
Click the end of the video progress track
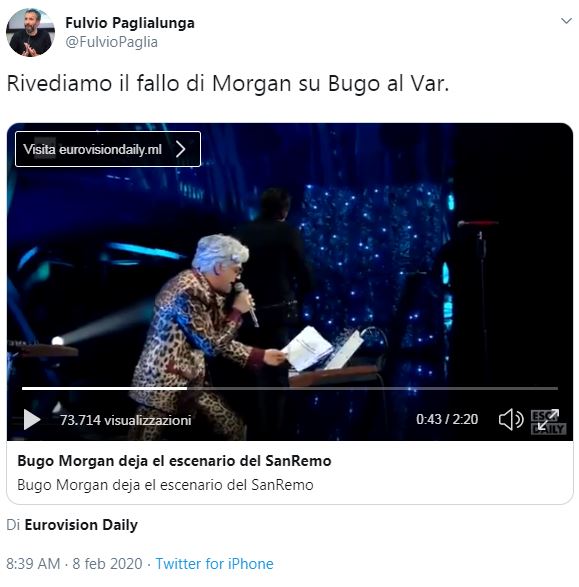[556, 389]
